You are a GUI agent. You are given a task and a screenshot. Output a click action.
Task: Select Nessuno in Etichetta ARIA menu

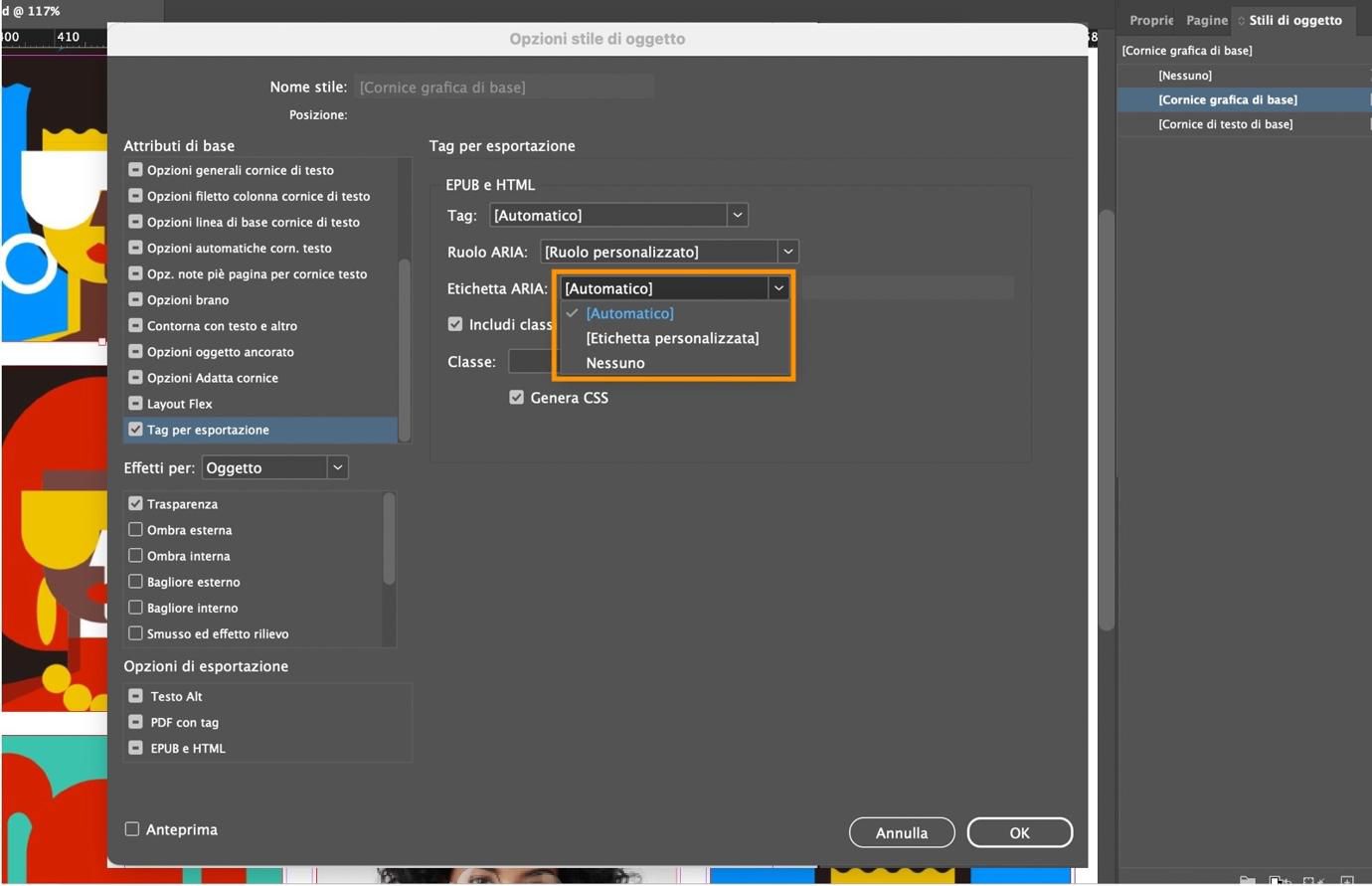[615, 363]
